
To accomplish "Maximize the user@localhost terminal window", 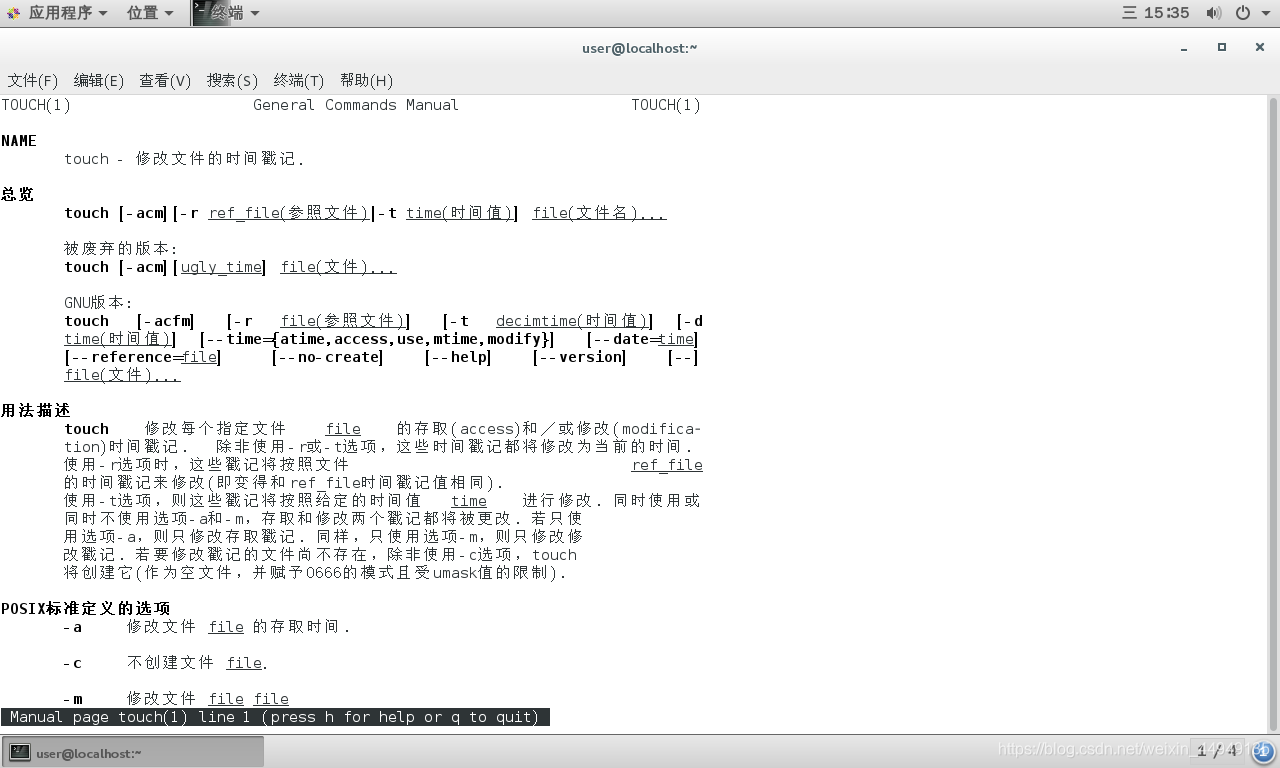I will click(1221, 47).
